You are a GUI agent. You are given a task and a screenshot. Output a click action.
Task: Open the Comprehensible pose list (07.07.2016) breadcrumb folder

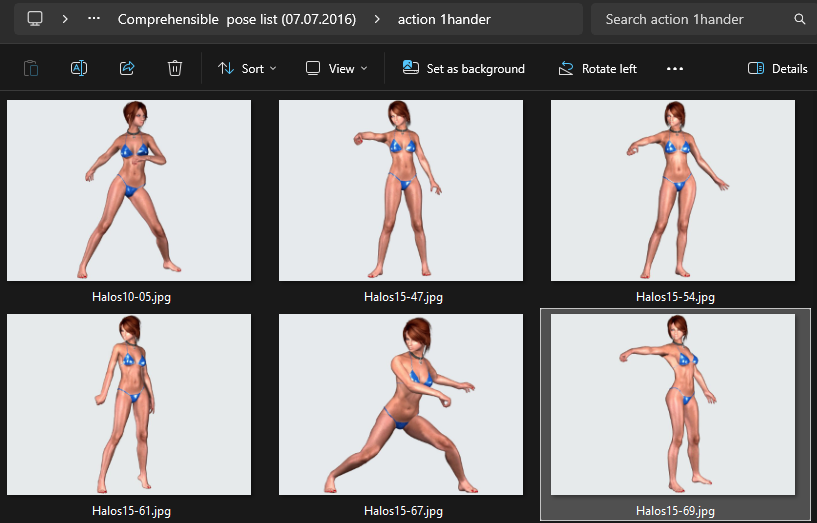pyautogui.click(x=237, y=19)
